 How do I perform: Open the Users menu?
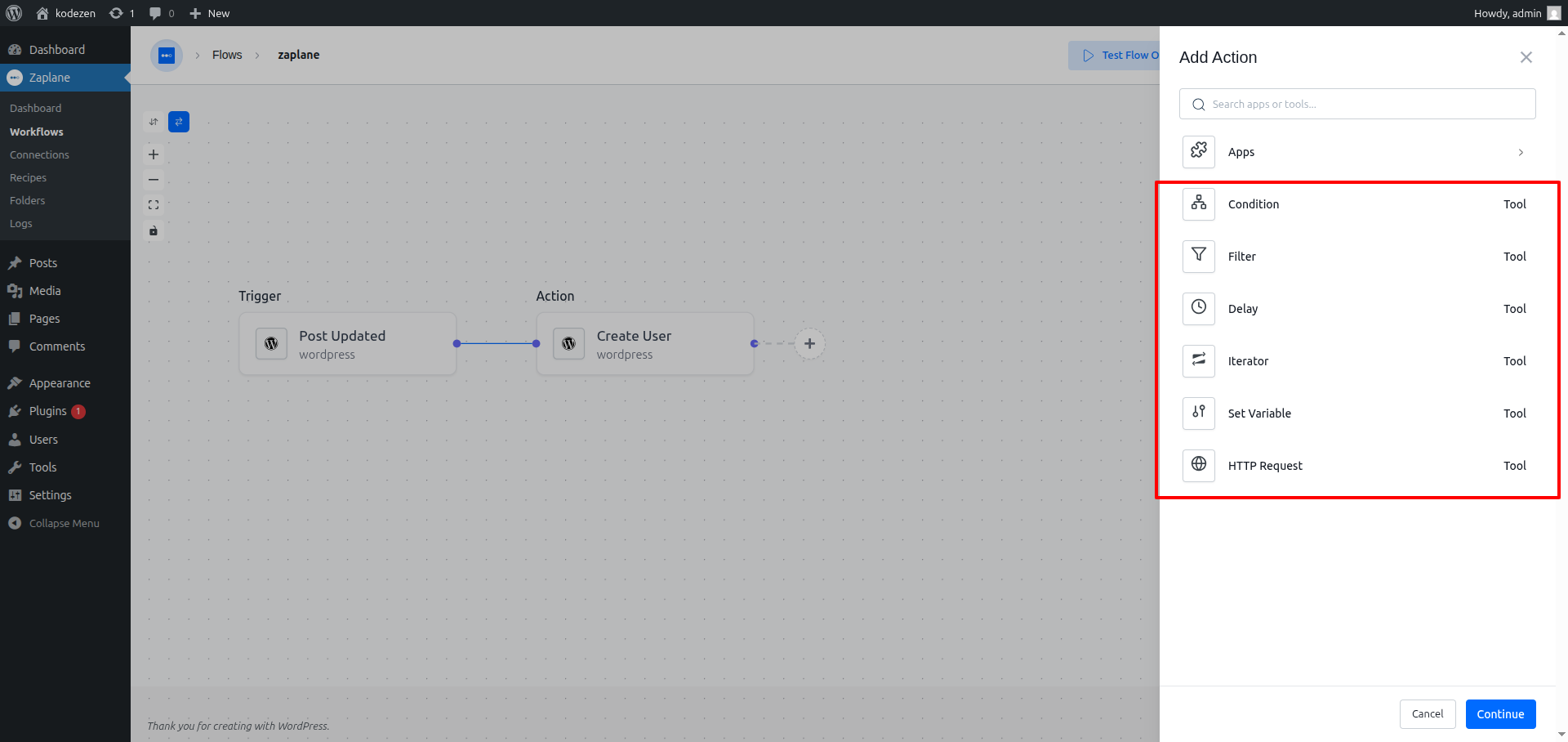(x=65, y=440)
